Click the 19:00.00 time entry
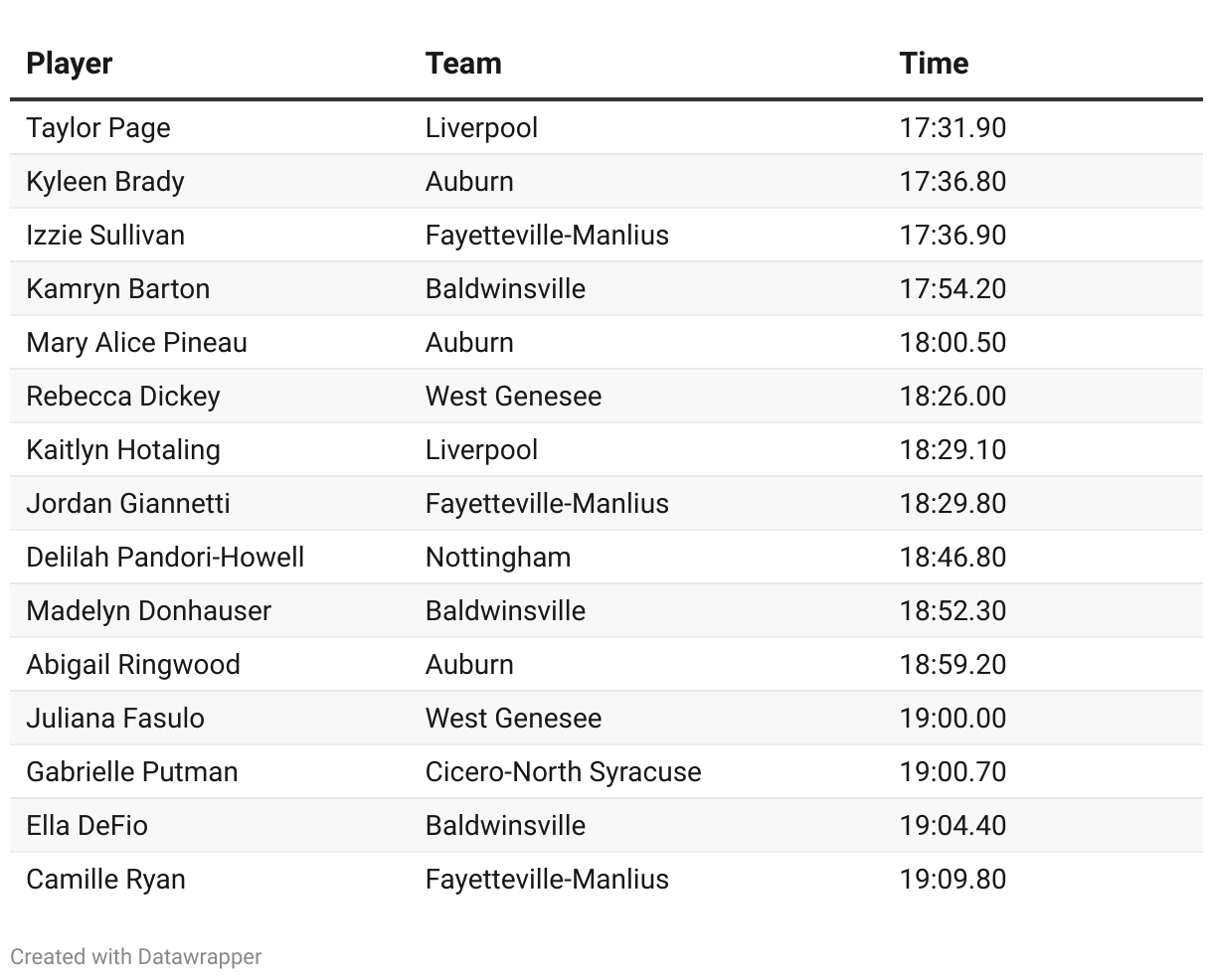Image resolution: width=1213 pixels, height=980 pixels. pyautogui.click(x=953, y=719)
